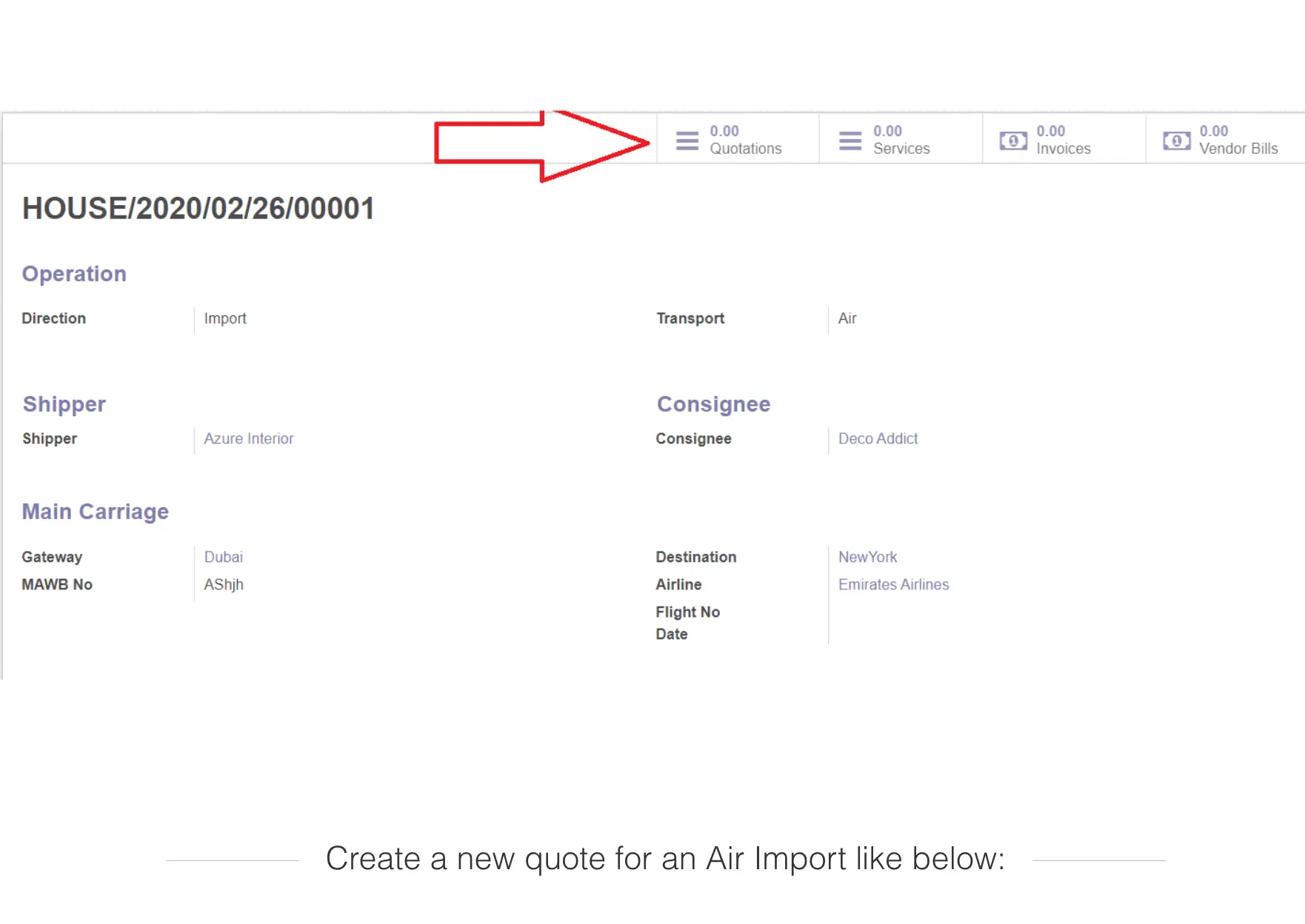Image resolution: width=1305 pixels, height=924 pixels.
Task: Click the Shipper section heading
Action: [64, 404]
